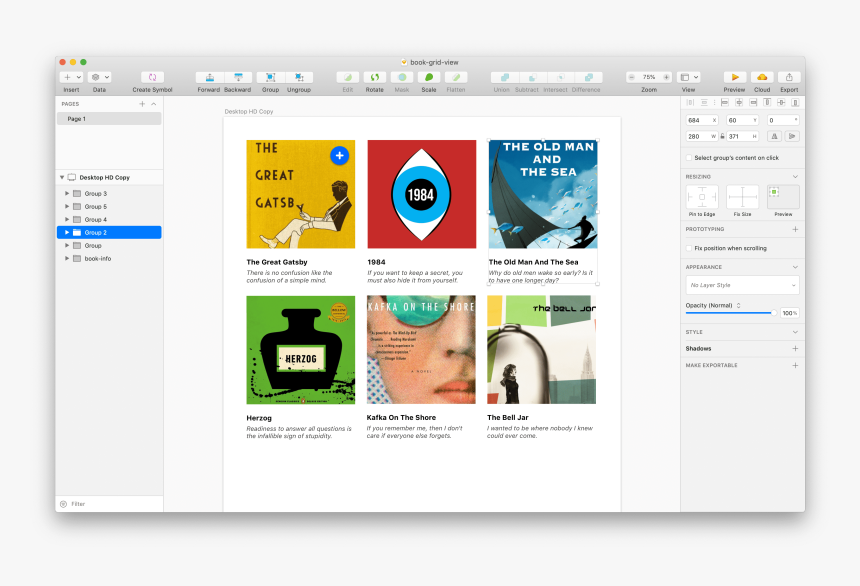Click blue plus badge on Gatsby cover
860x586 pixels.
[x=340, y=156]
